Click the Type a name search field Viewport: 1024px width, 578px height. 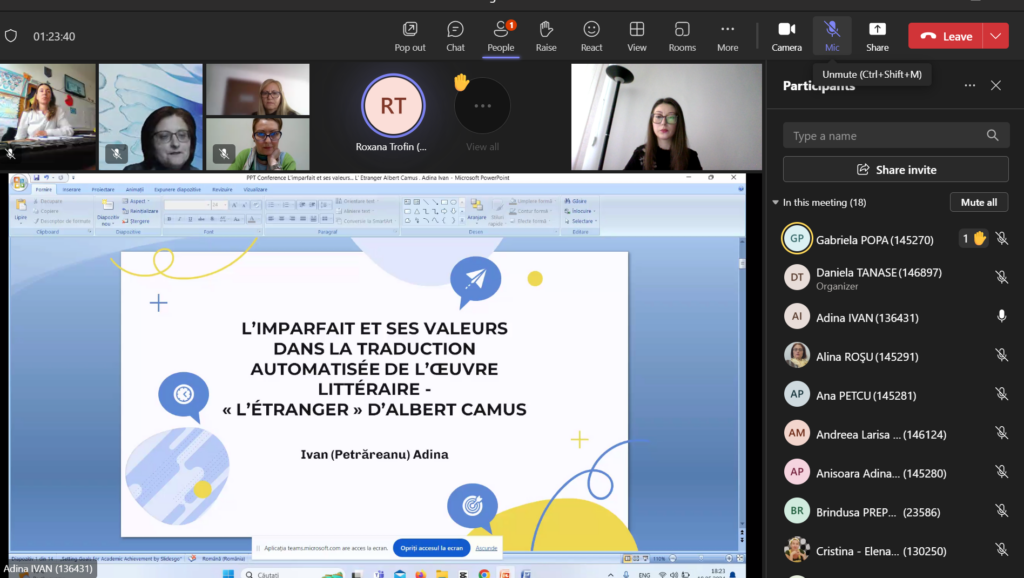(x=885, y=136)
